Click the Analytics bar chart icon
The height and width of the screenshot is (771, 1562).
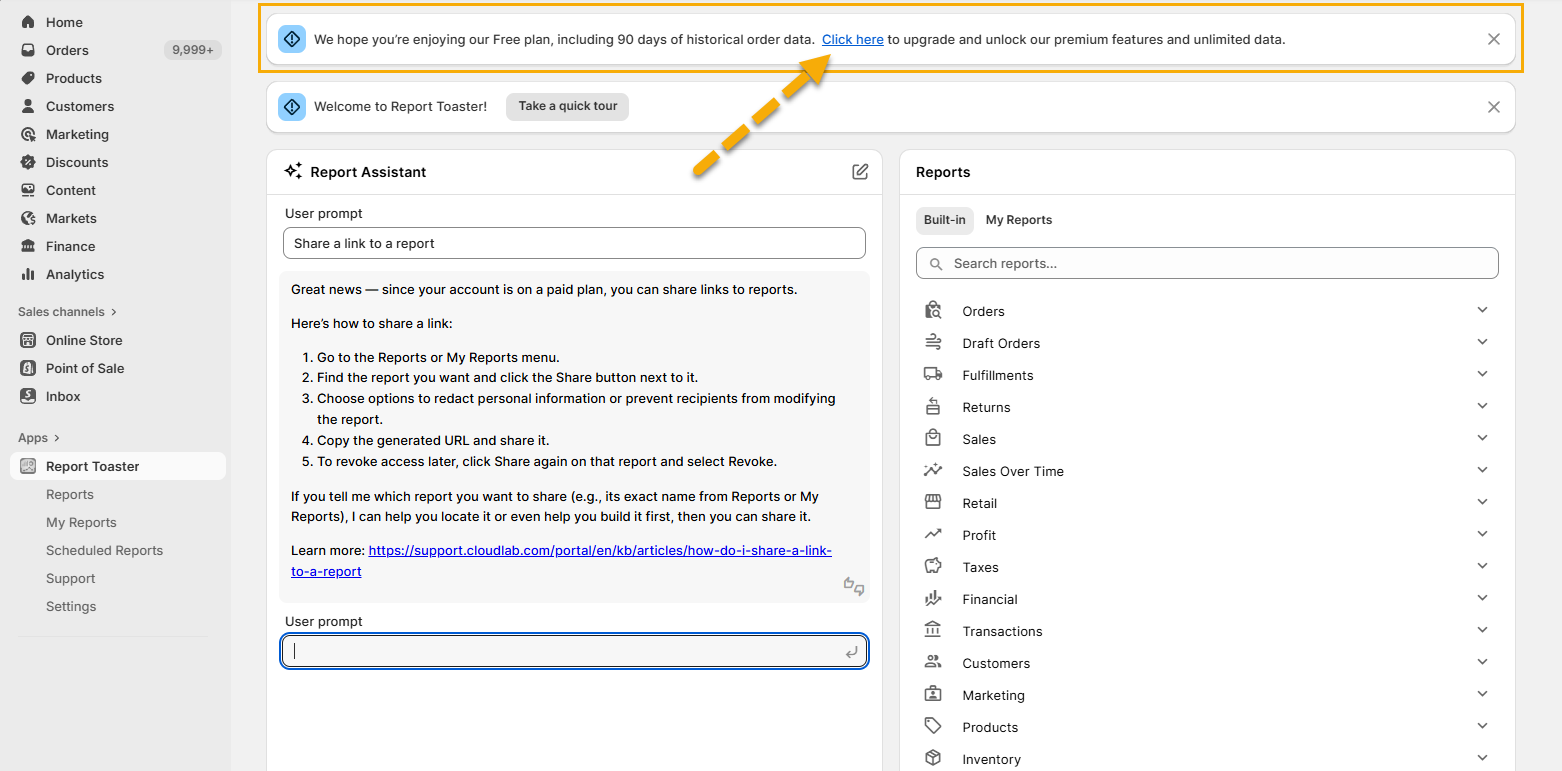tap(28, 274)
